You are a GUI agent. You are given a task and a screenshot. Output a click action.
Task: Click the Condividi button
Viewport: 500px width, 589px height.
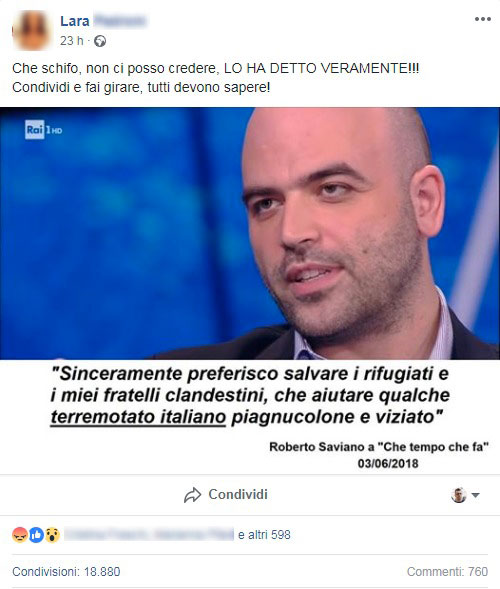click(226, 495)
